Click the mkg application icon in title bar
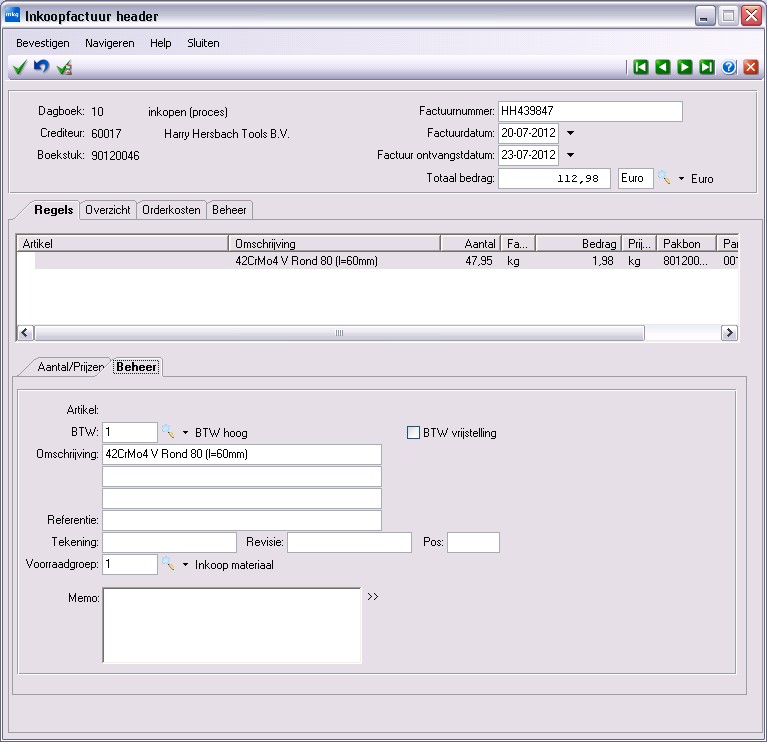Image resolution: width=767 pixels, height=742 pixels. click(12, 15)
